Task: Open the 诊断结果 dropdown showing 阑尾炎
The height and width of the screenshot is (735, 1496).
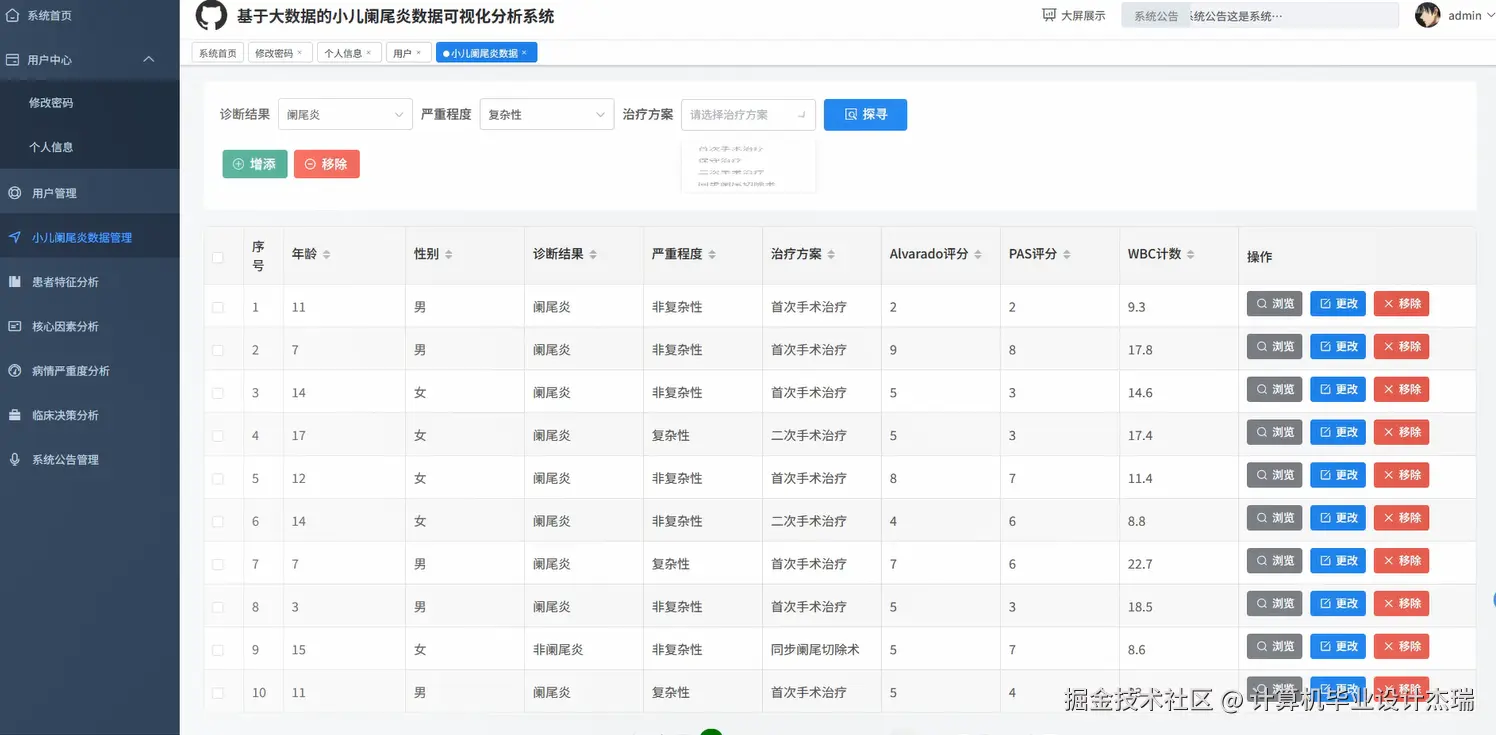Action: [345, 114]
